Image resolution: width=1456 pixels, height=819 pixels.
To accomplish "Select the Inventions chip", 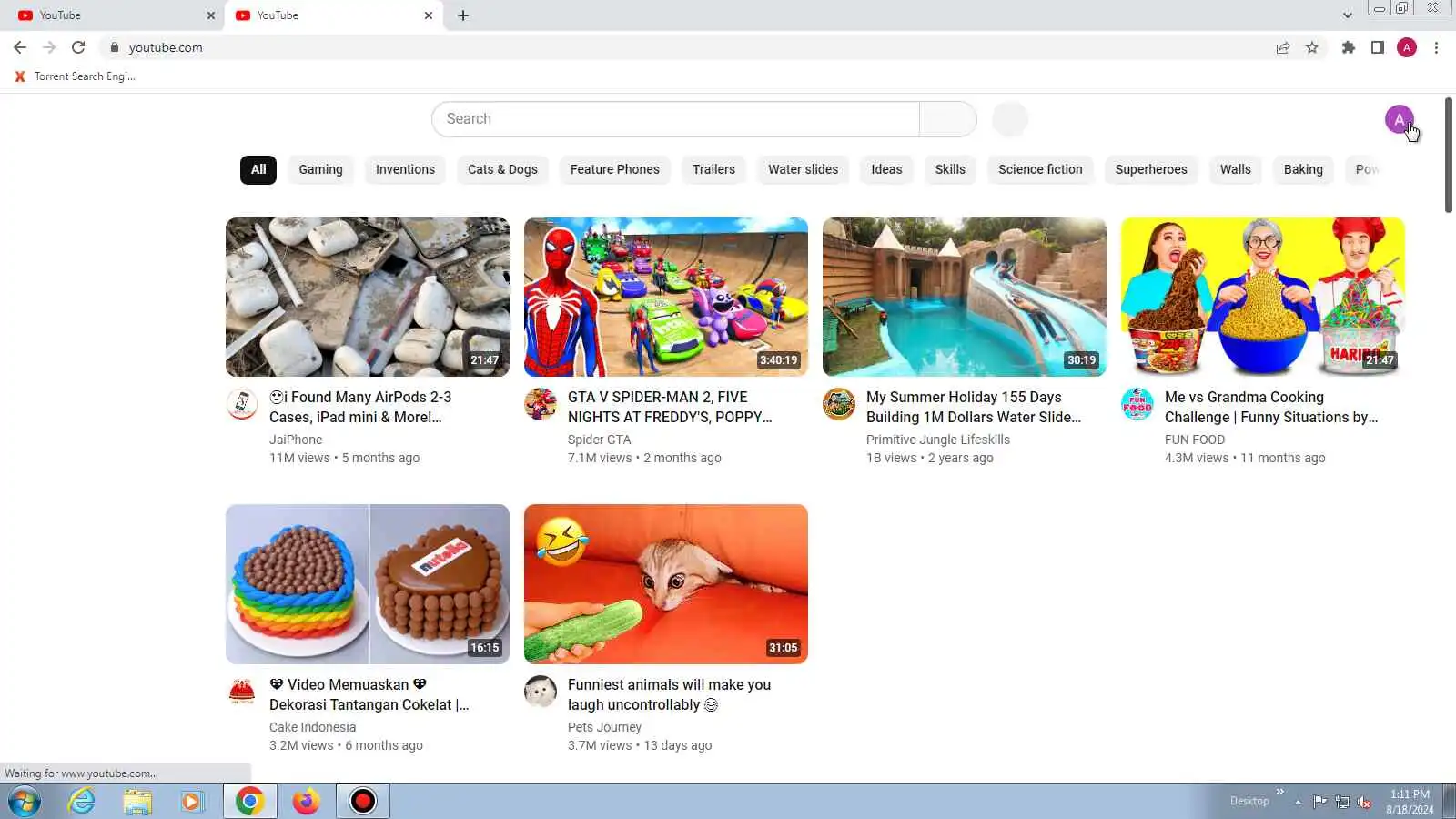I will (405, 169).
